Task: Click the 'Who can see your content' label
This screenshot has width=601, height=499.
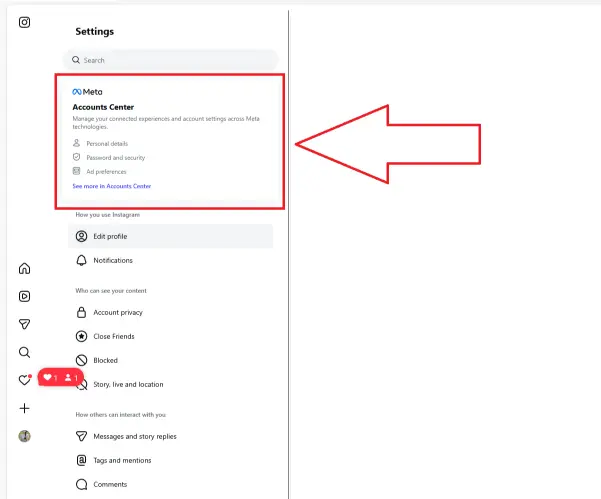Action: [x=111, y=291]
